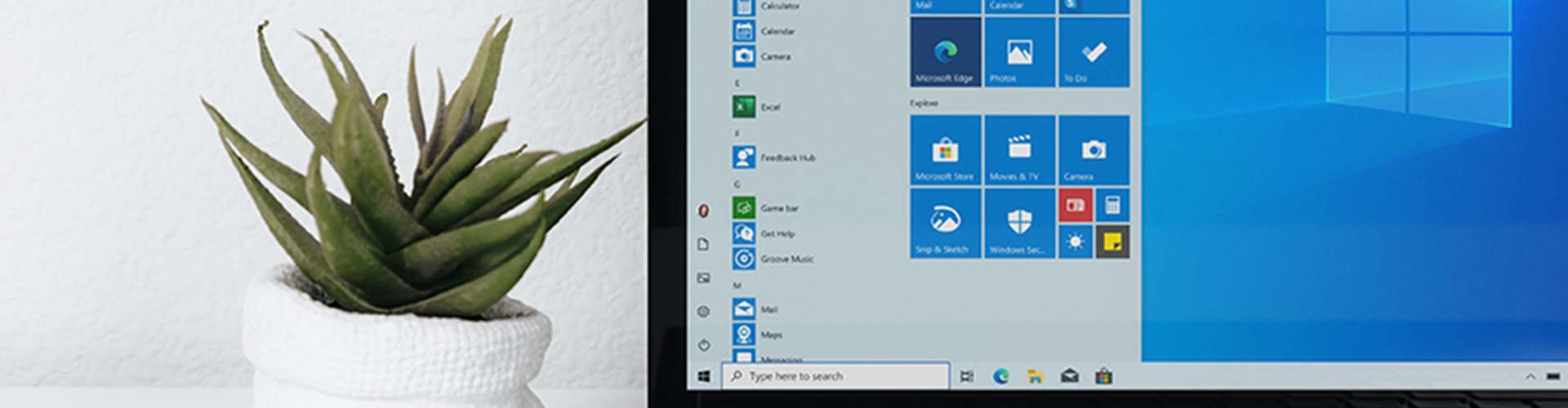Click the Power button in Start

pos(703,344)
